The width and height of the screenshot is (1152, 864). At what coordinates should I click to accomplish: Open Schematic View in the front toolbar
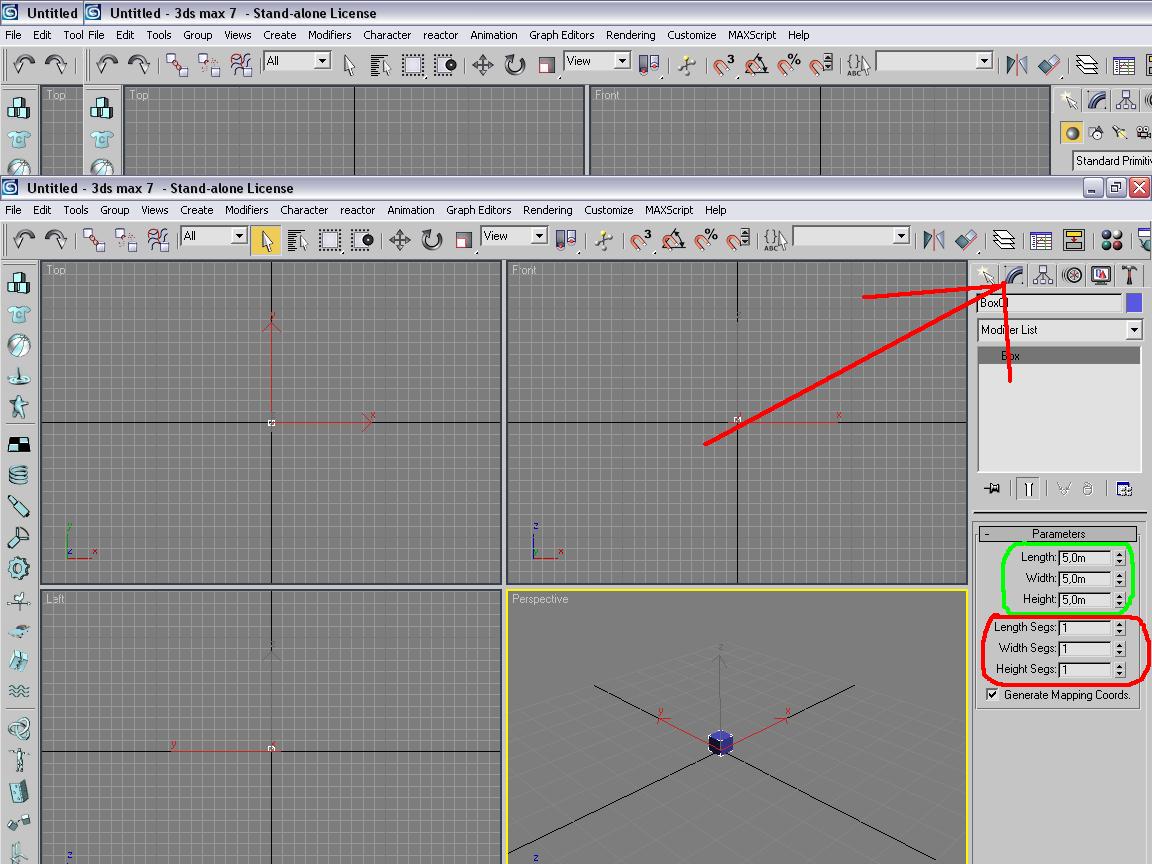pyautogui.click(x=1073, y=240)
